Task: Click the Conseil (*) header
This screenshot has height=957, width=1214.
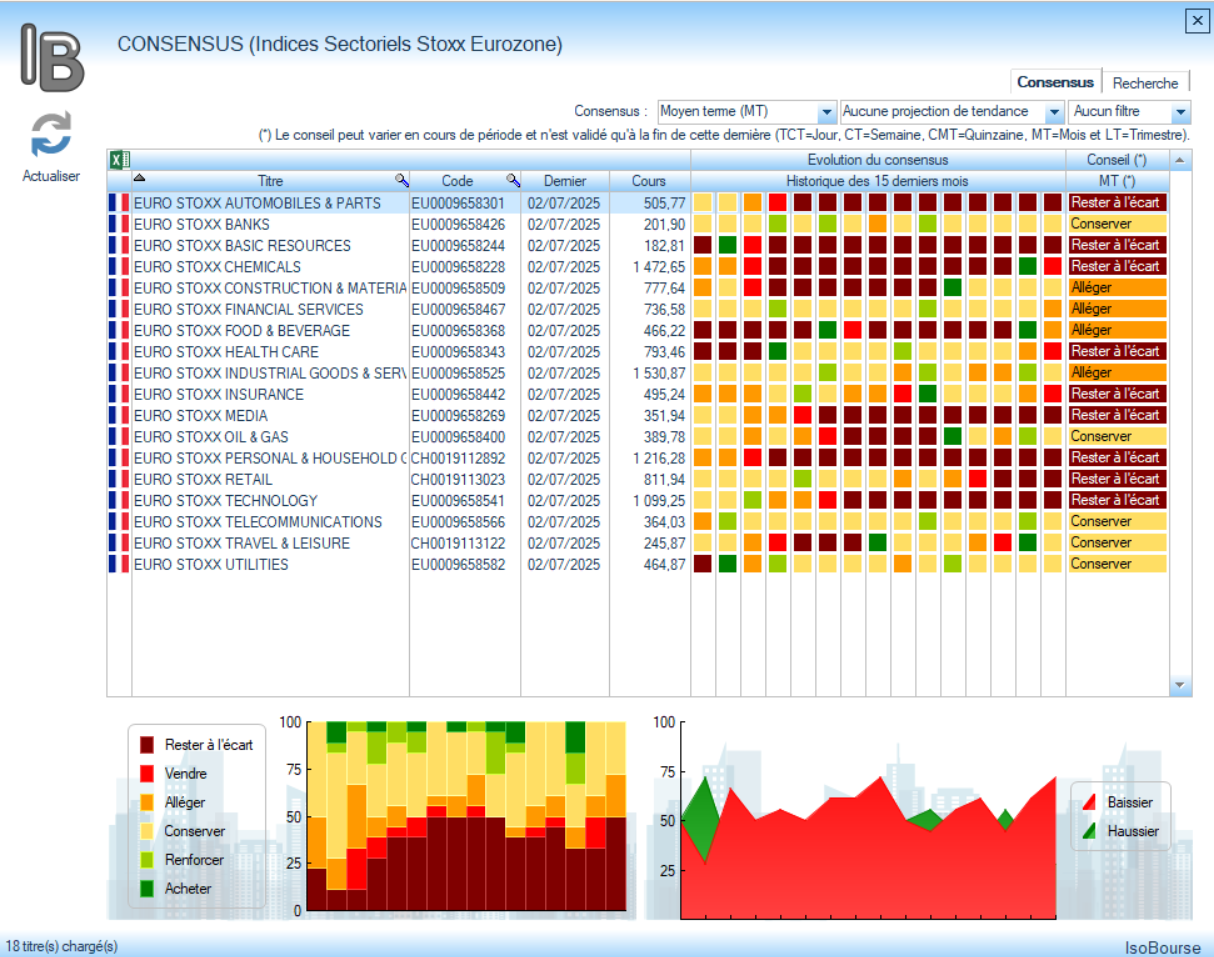Action: 1116,160
